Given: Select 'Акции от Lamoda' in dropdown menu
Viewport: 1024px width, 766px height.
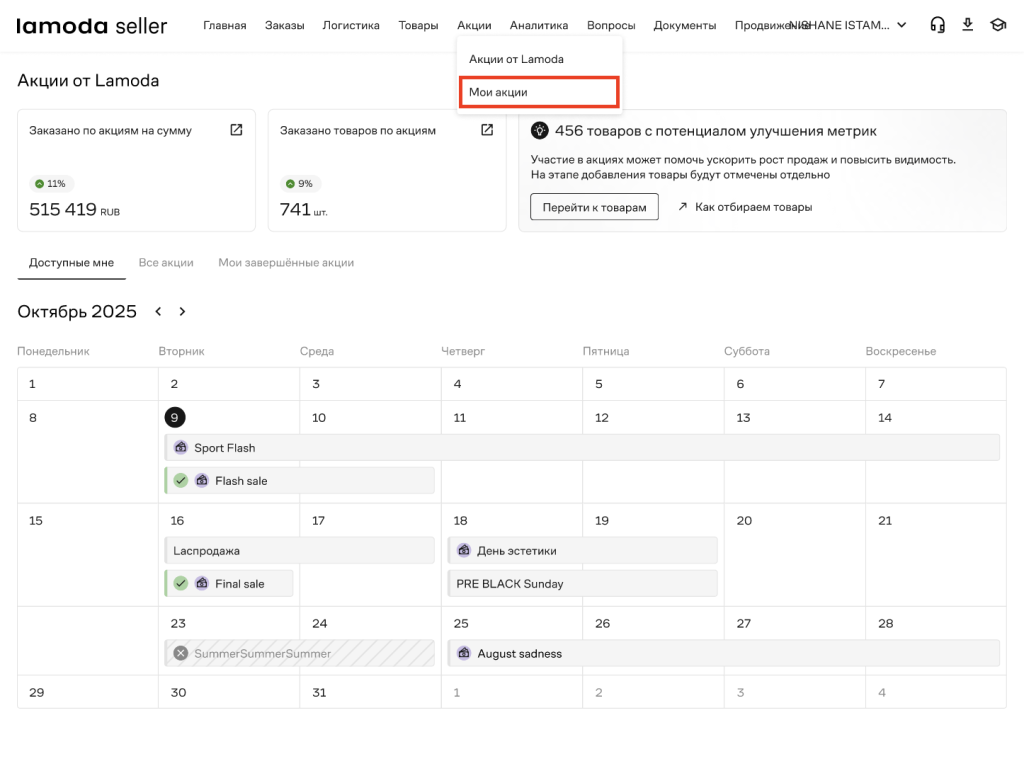Looking at the screenshot, I should pos(539,59).
